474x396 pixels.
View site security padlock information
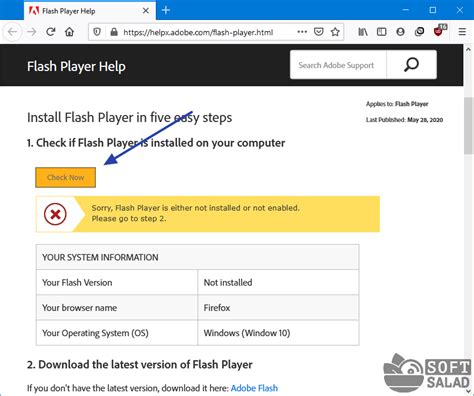tap(114, 32)
